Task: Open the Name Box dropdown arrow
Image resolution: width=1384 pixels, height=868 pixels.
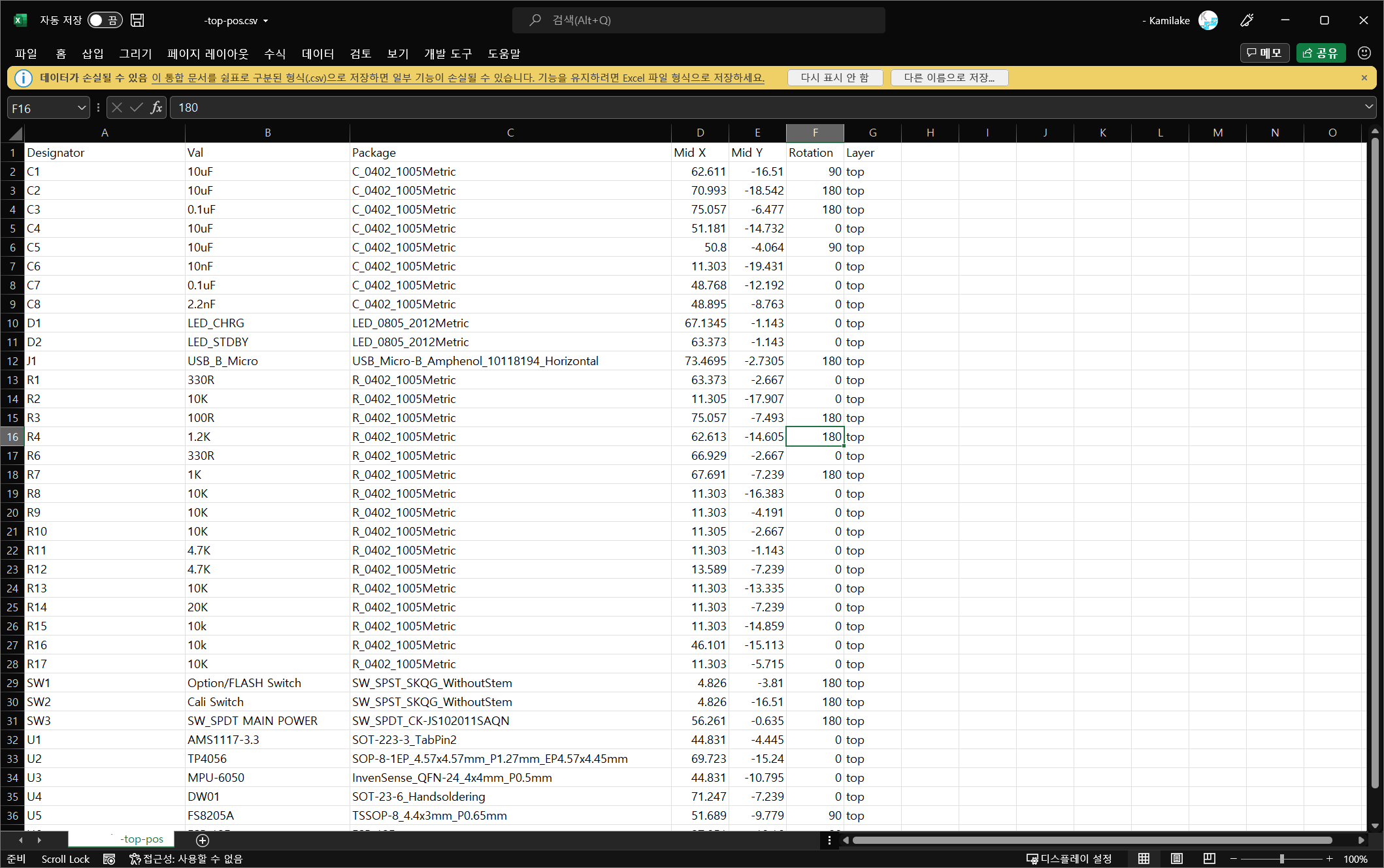Action: 81,108
